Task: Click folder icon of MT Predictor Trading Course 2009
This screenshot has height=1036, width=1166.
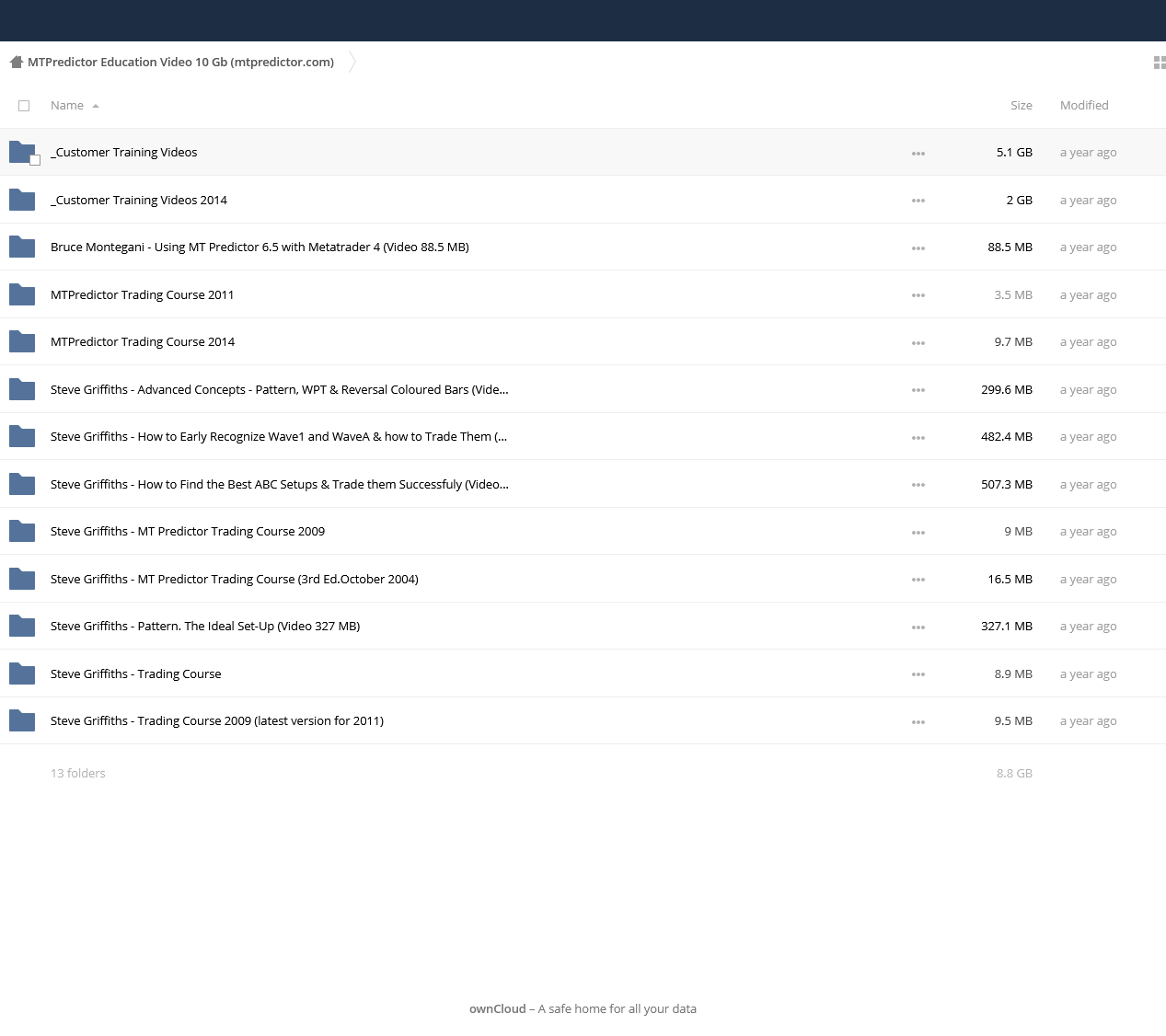Action: [x=22, y=531]
